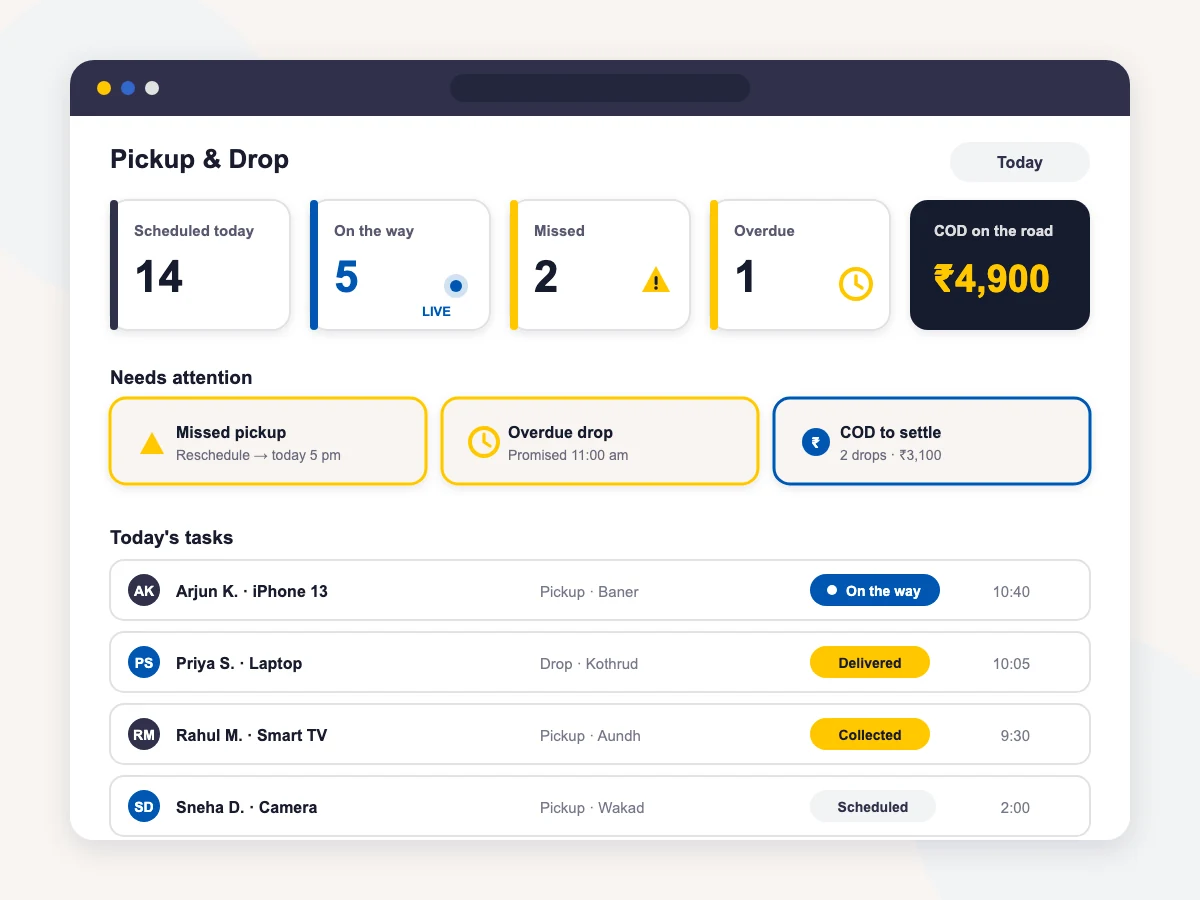Click the Today's tasks heading
The image size is (1200, 900).
pyautogui.click(x=171, y=537)
